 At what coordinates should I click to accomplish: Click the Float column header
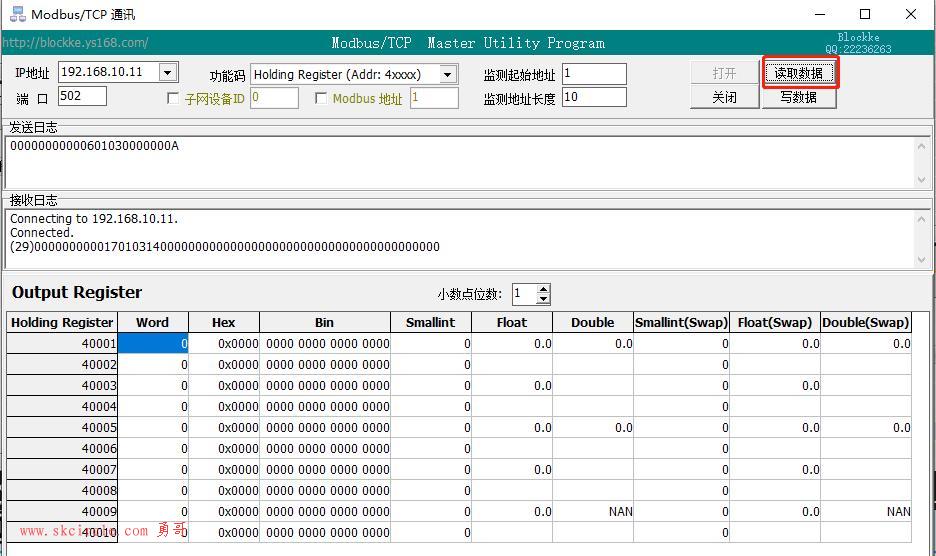pyautogui.click(x=512, y=322)
